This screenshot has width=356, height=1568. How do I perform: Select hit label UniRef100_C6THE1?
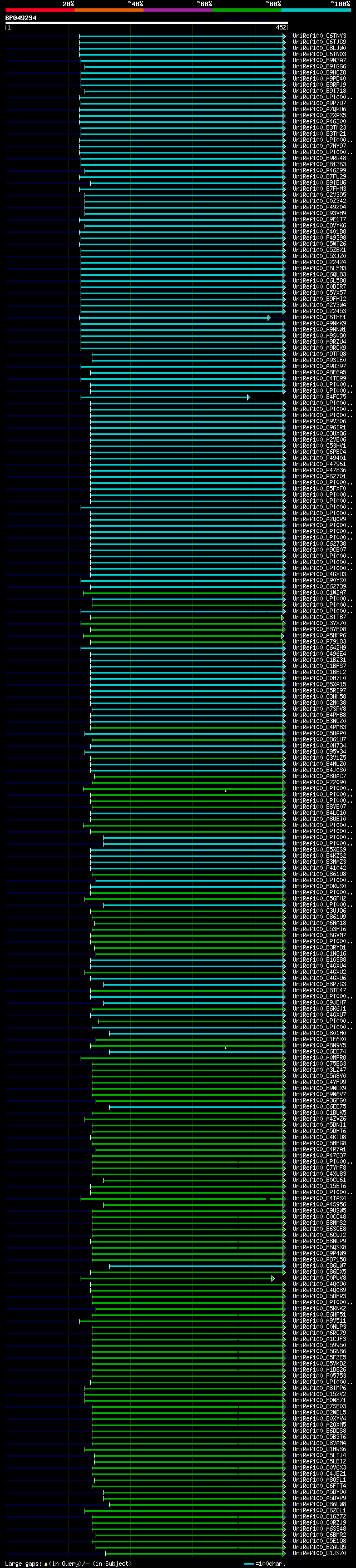(x=319, y=317)
